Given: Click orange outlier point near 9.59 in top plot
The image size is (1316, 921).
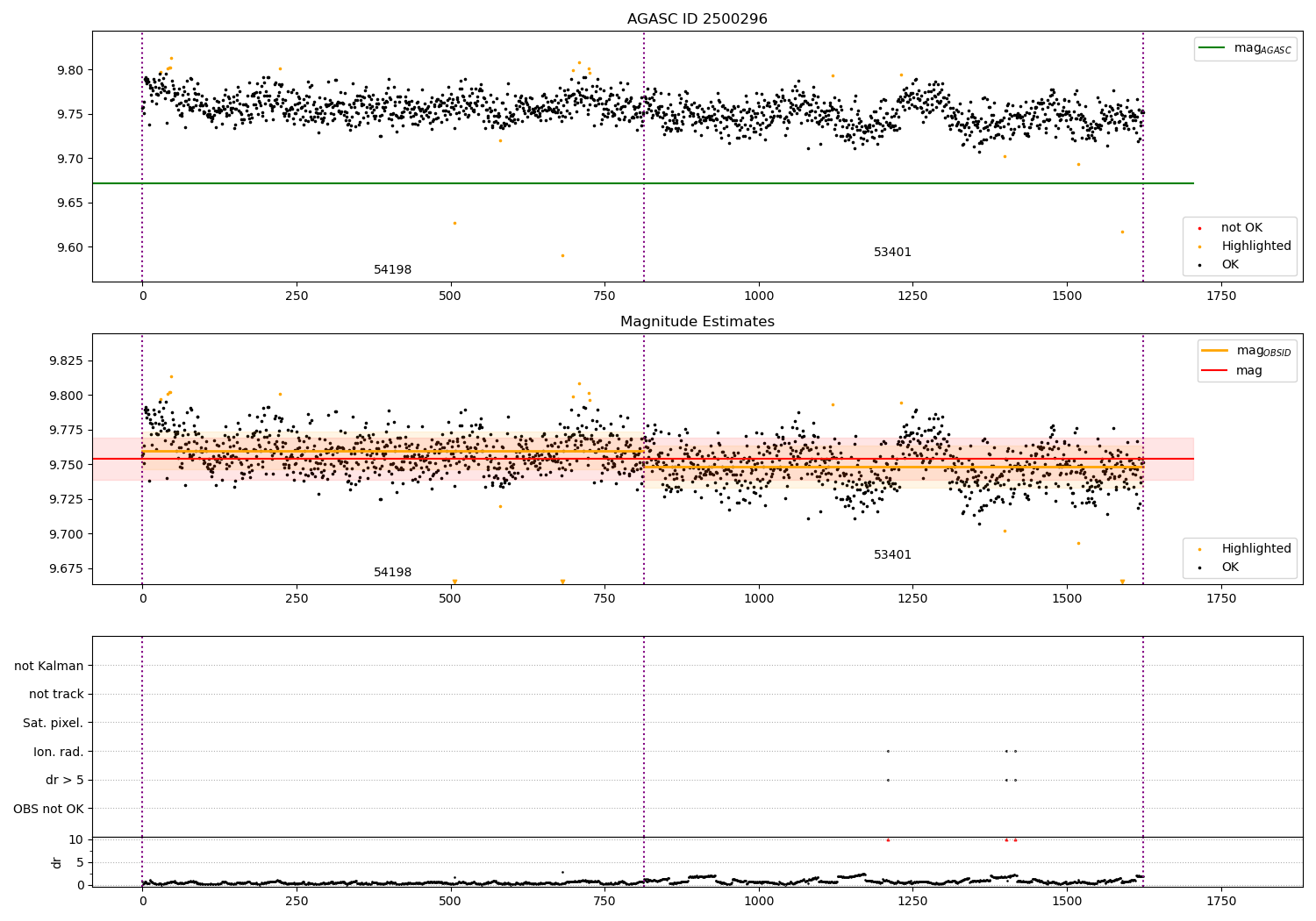Looking at the screenshot, I should click(x=562, y=255).
